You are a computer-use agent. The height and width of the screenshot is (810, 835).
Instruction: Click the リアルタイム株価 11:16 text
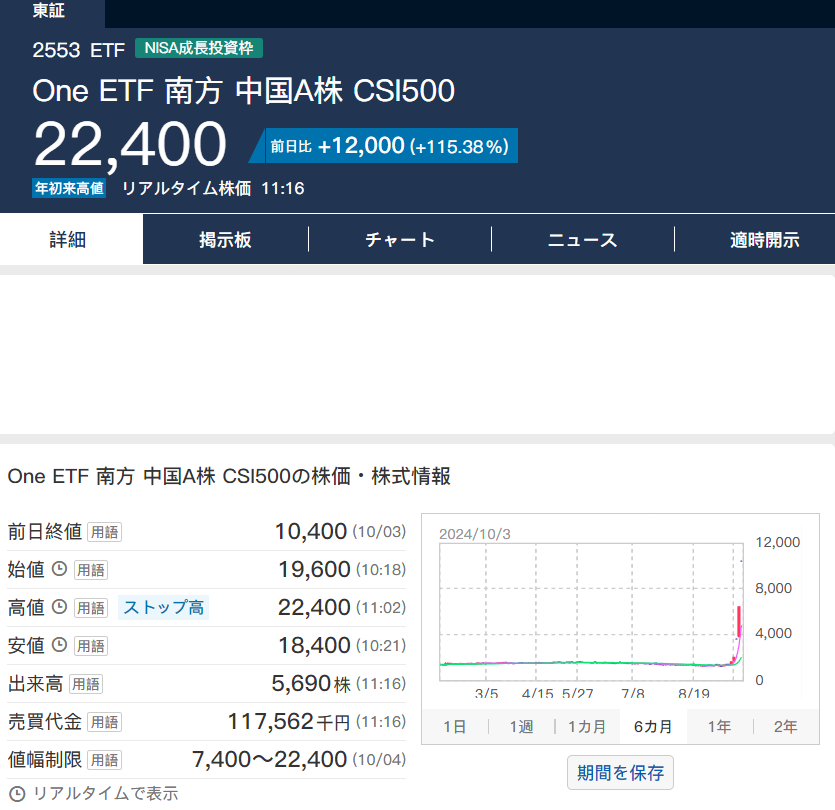213,189
